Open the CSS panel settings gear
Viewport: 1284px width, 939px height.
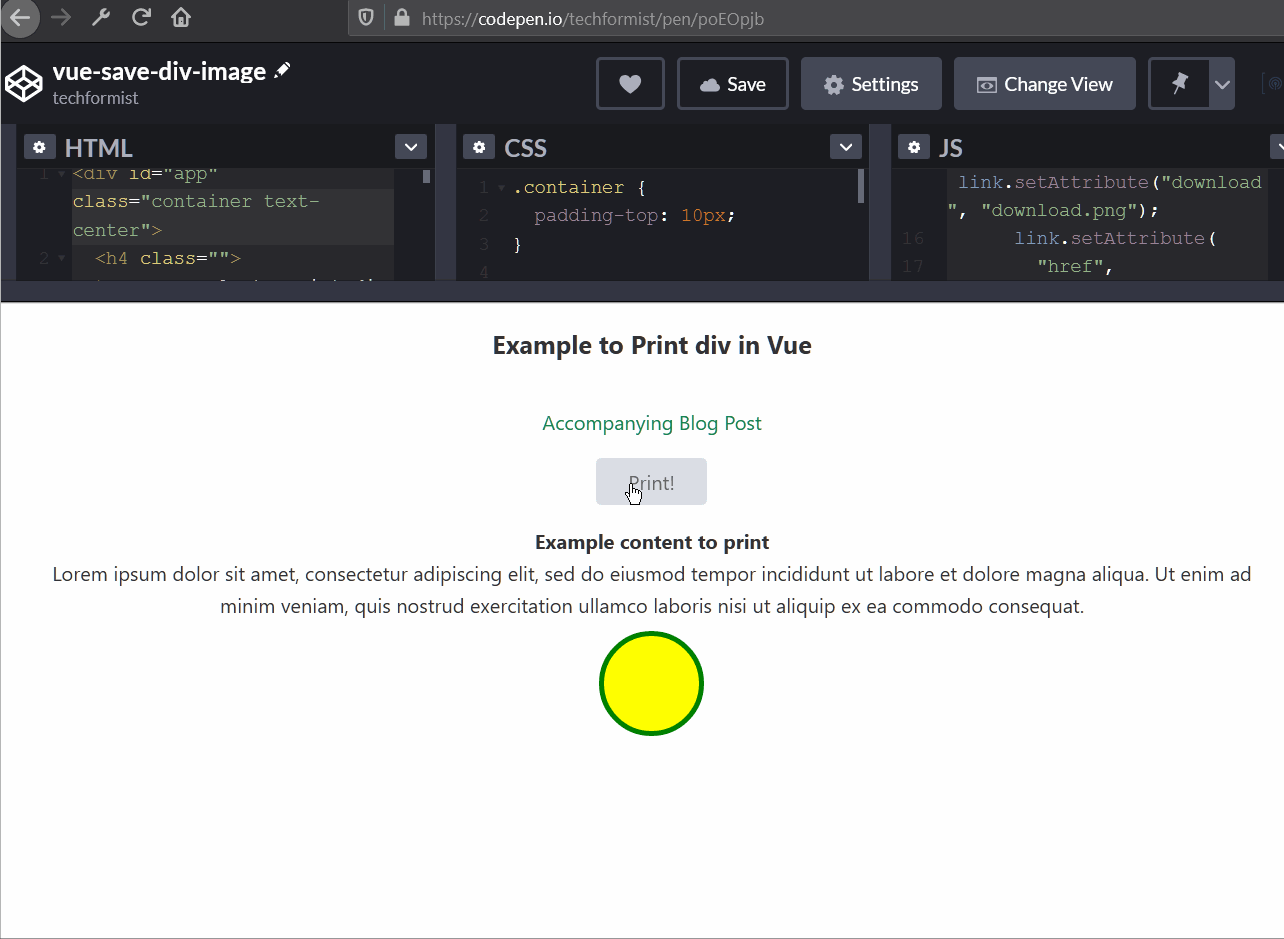(x=479, y=146)
